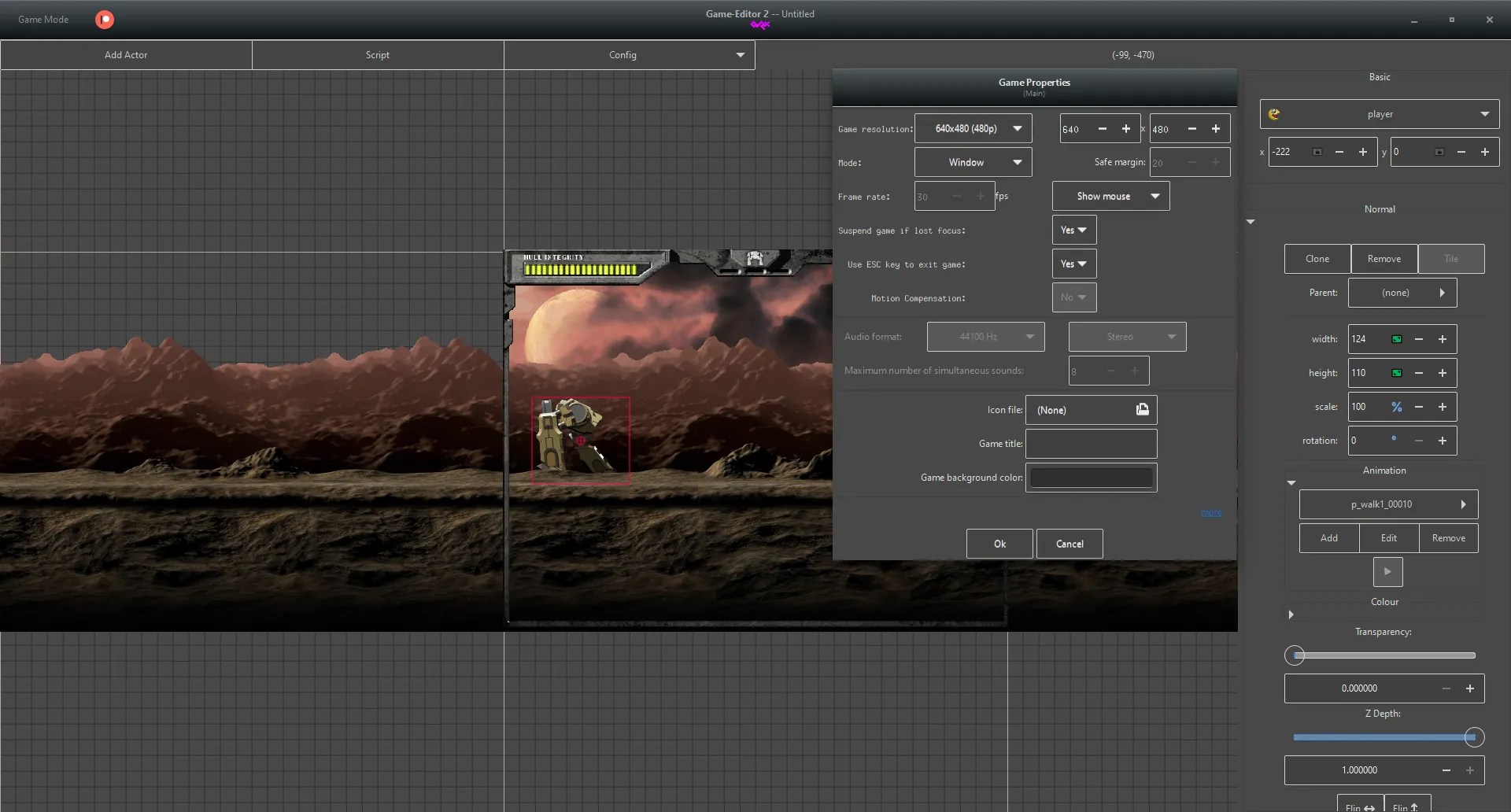Click the player actor pacman icon

click(x=1274, y=114)
